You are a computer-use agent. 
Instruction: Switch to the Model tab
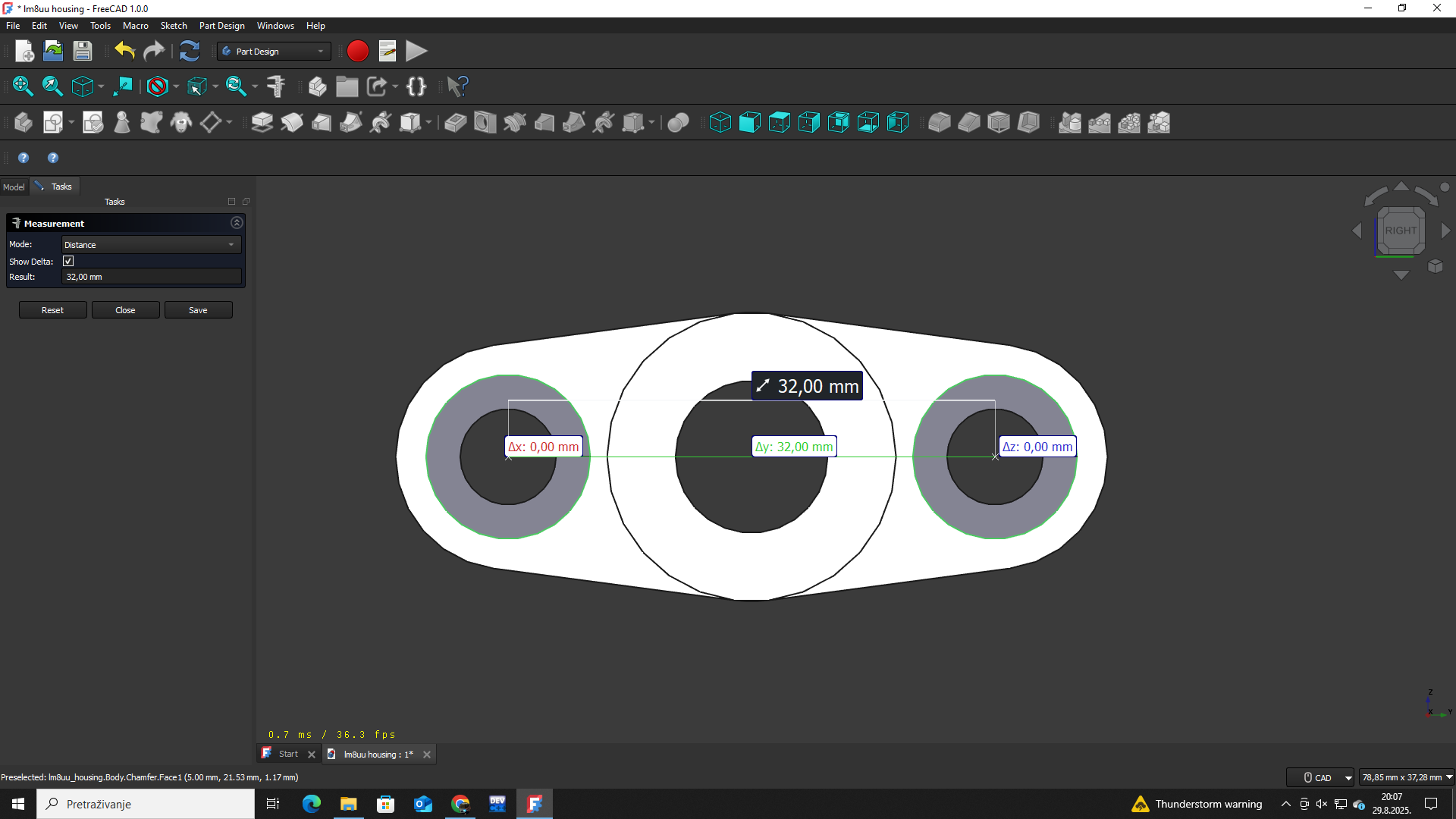[x=14, y=187]
